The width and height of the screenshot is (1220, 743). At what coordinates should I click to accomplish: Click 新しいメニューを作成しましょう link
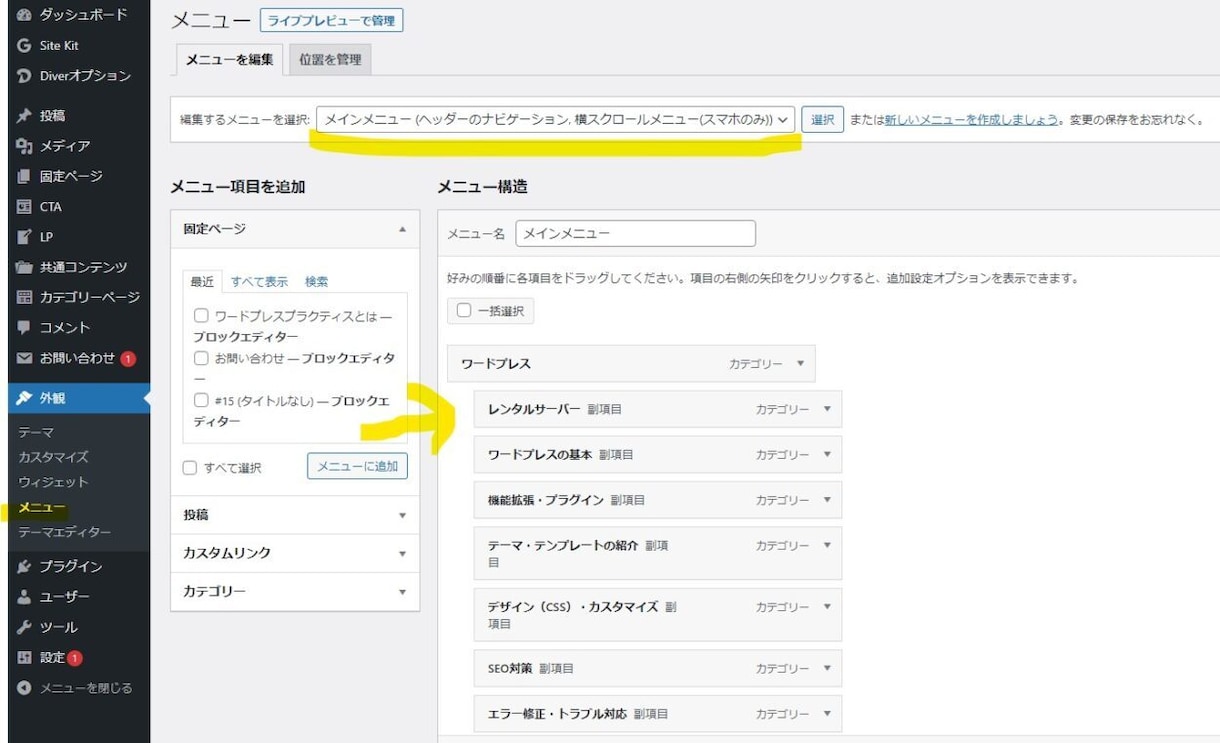click(971, 120)
